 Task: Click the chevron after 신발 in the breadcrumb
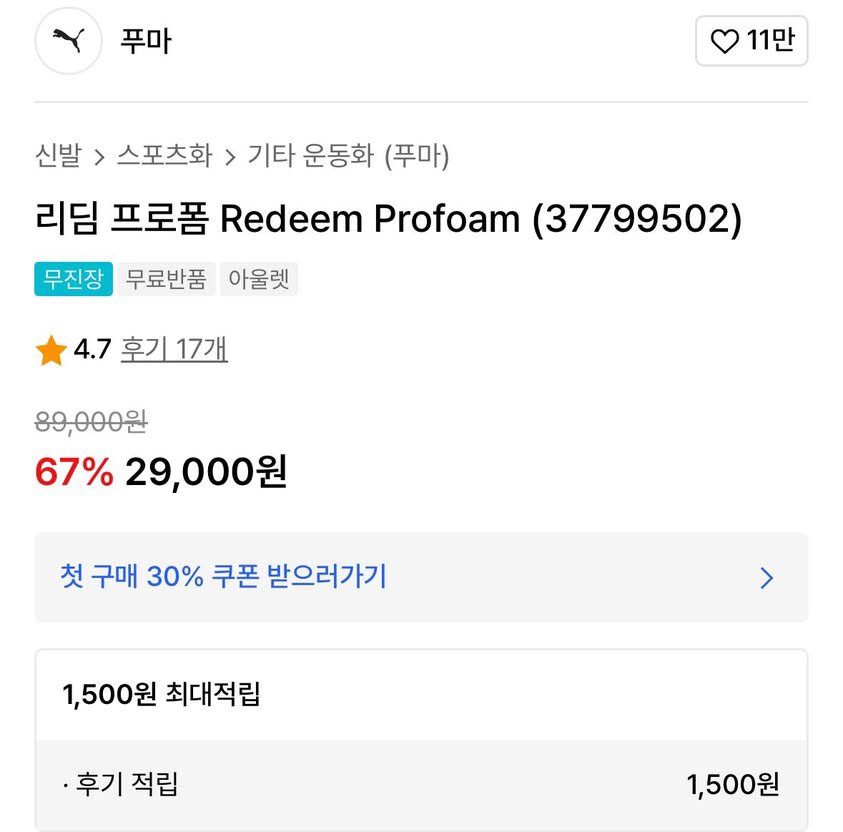[99, 157]
